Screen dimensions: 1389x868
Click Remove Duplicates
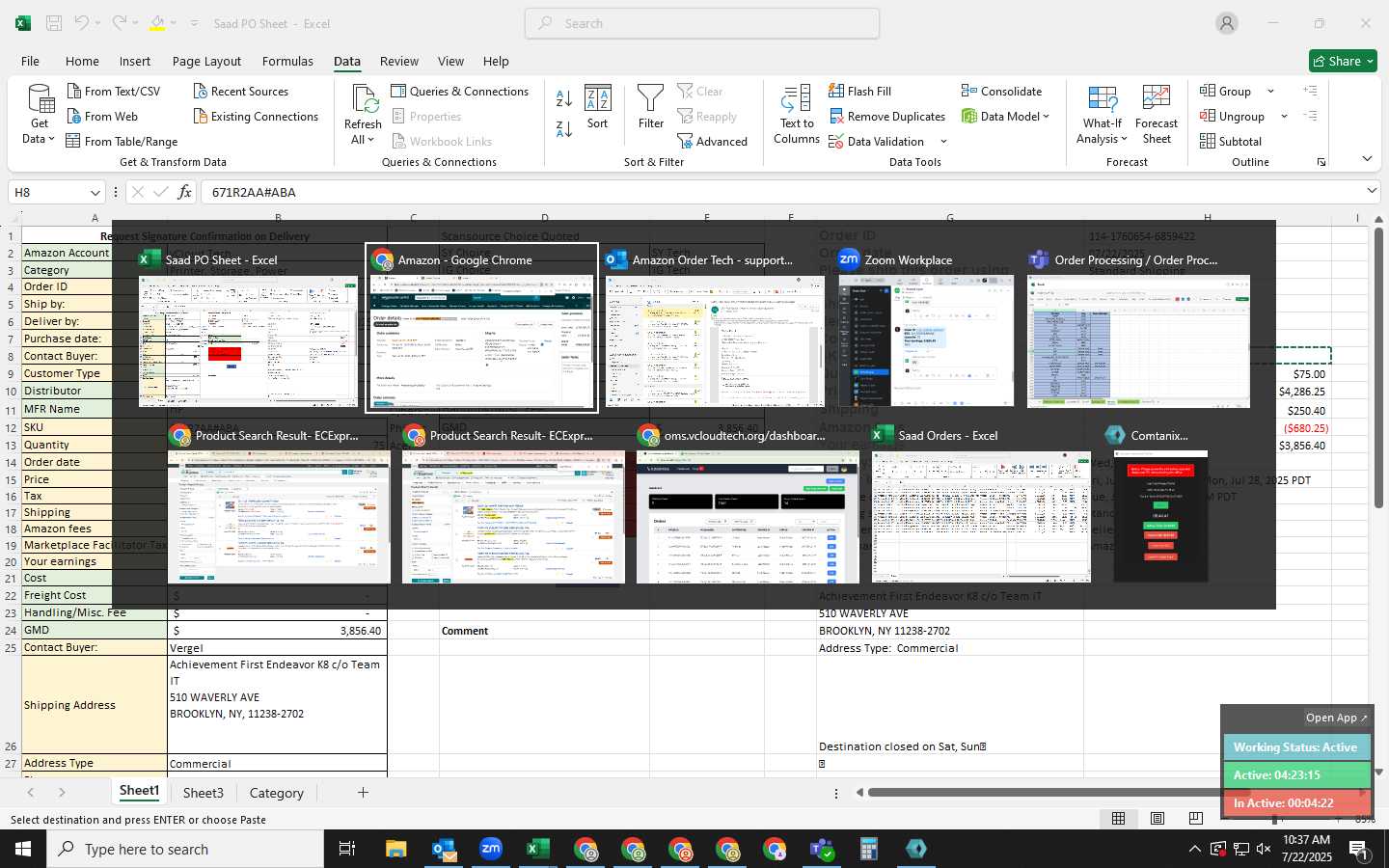pyautogui.click(x=886, y=117)
